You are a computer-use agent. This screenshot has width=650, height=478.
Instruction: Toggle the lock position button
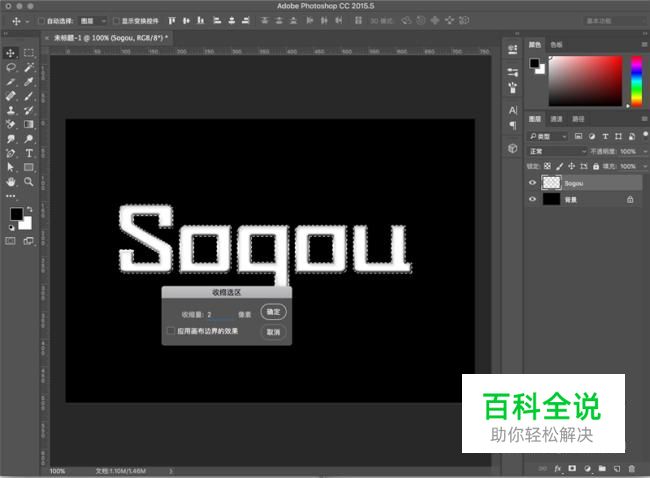click(571, 166)
